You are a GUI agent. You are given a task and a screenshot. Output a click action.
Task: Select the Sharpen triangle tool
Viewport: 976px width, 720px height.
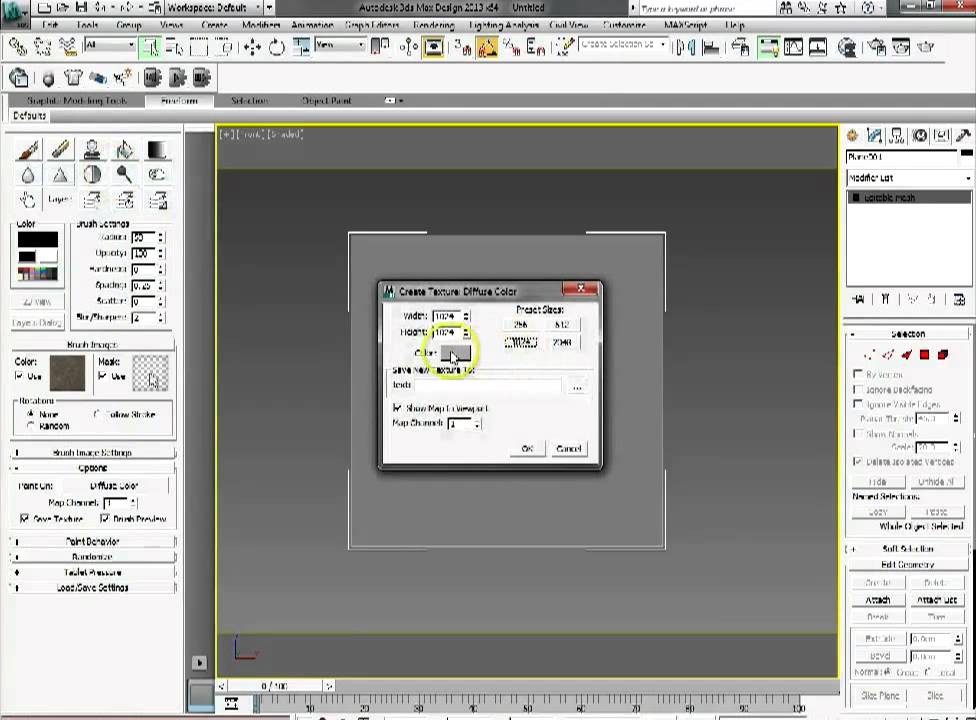(x=60, y=175)
